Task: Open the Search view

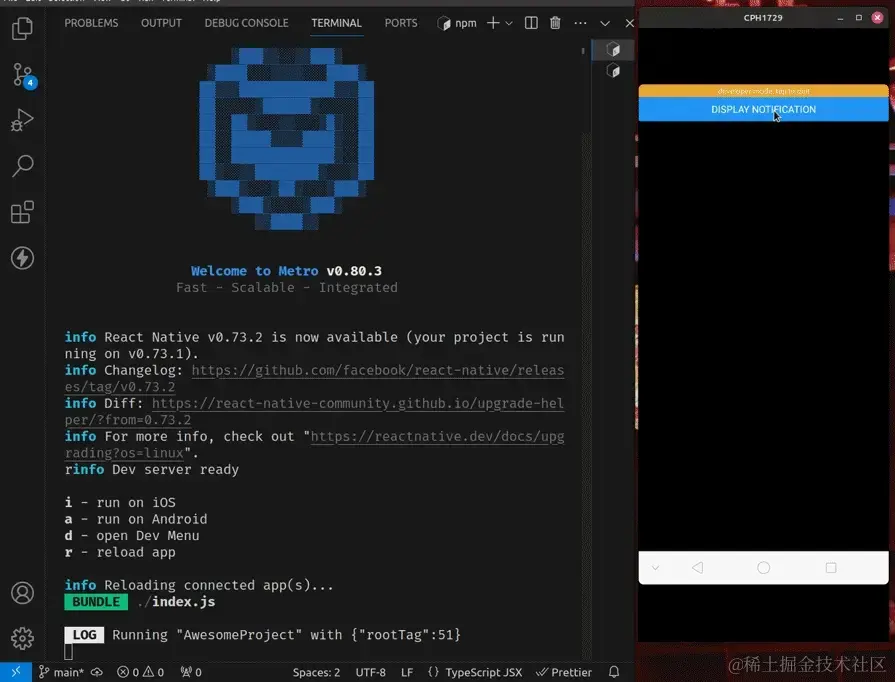Action: [x=22, y=166]
